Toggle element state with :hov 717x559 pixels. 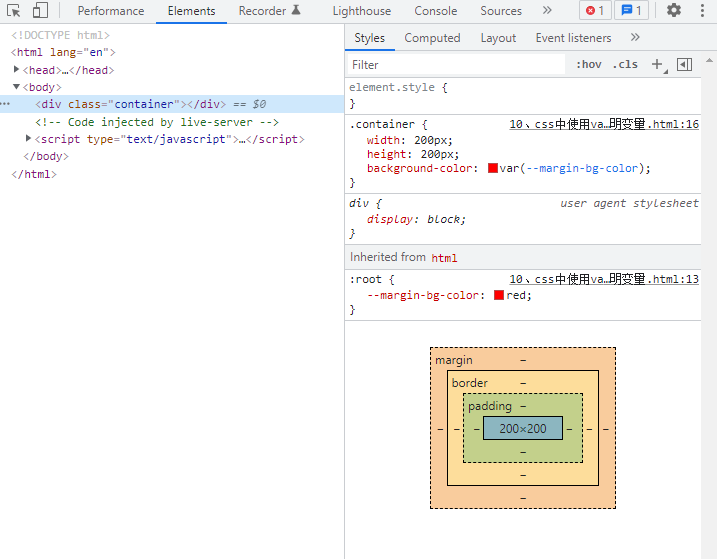(x=589, y=64)
